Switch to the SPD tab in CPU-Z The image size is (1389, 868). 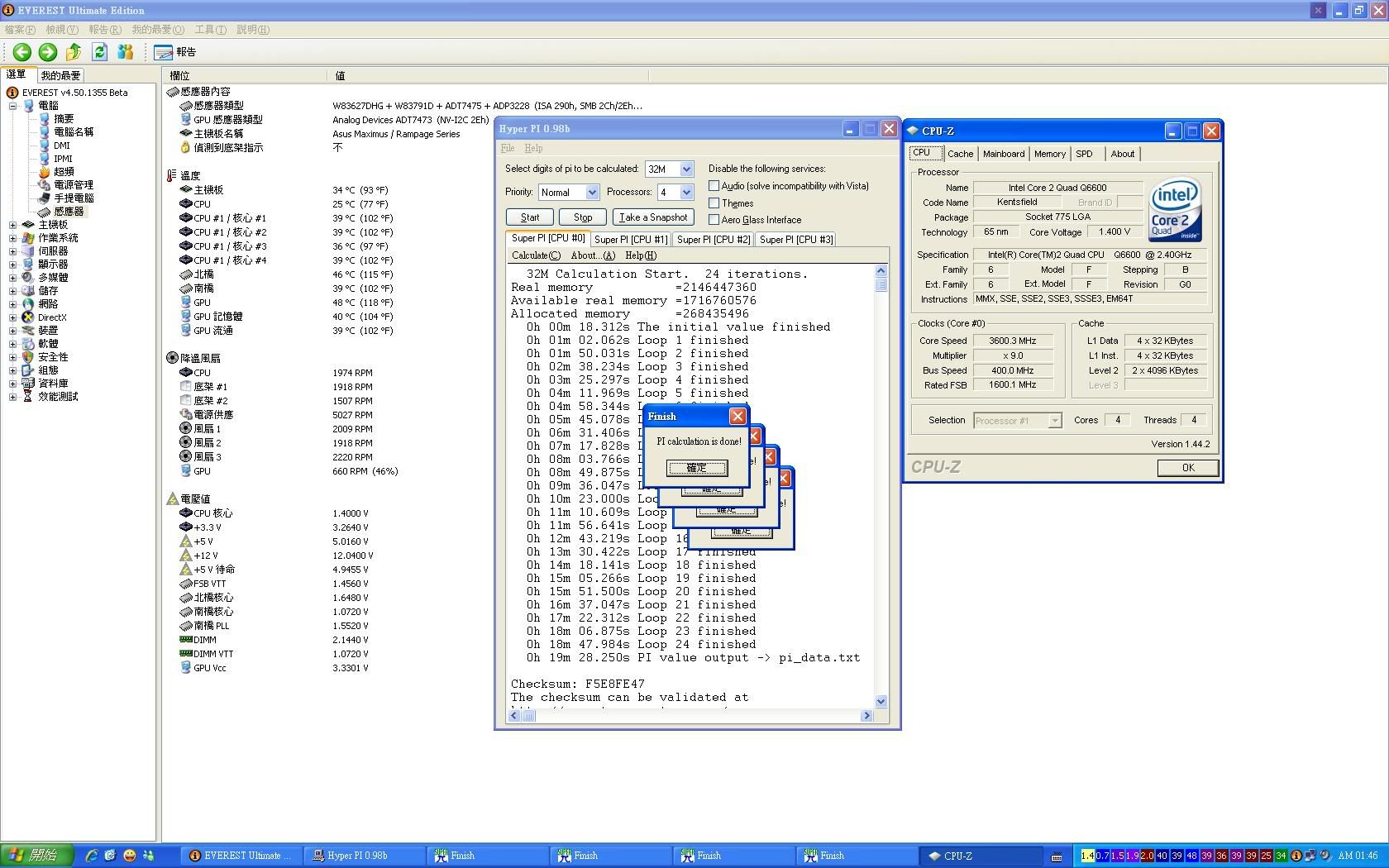[x=1084, y=154]
